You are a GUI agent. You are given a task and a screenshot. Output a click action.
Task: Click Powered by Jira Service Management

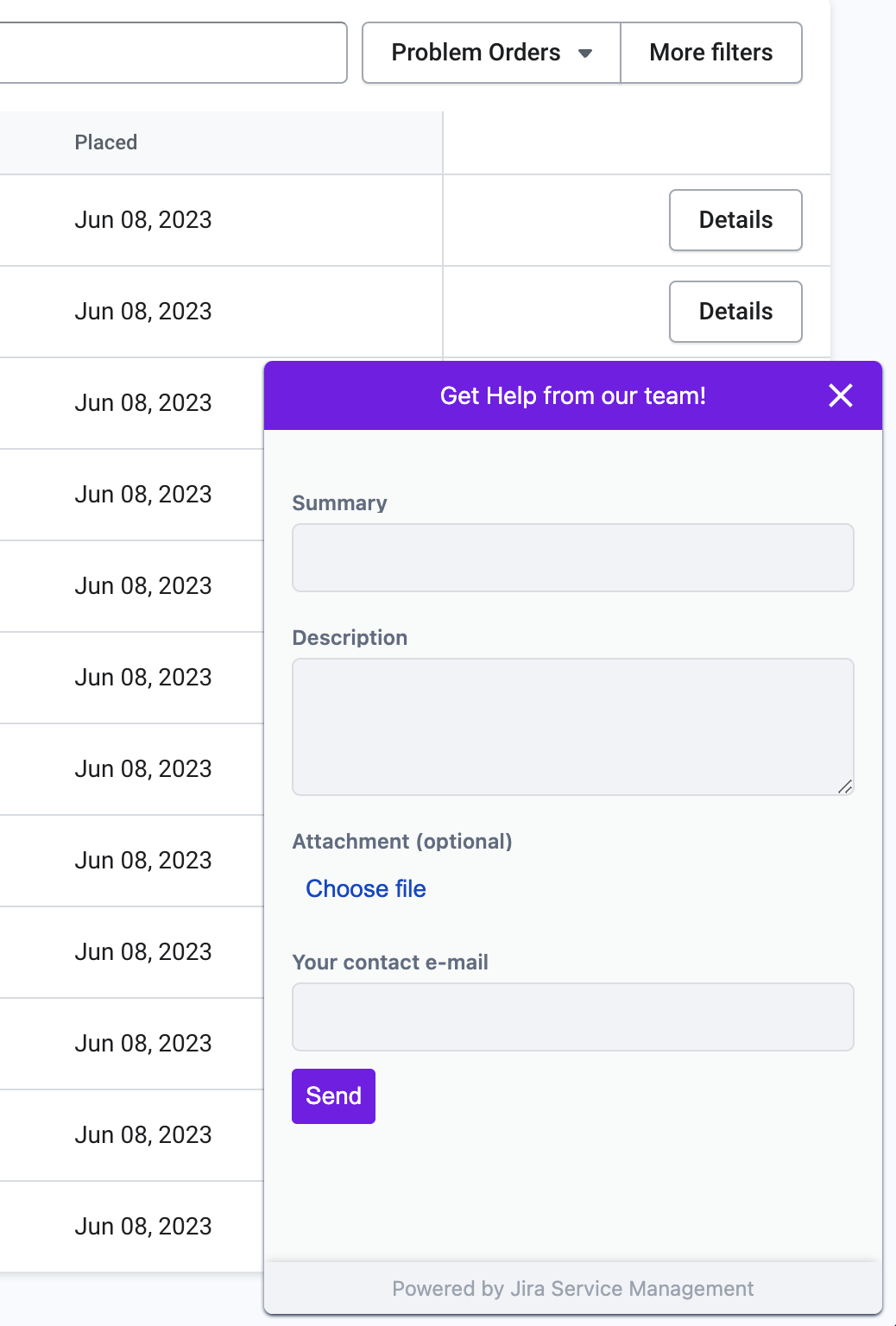573,1289
